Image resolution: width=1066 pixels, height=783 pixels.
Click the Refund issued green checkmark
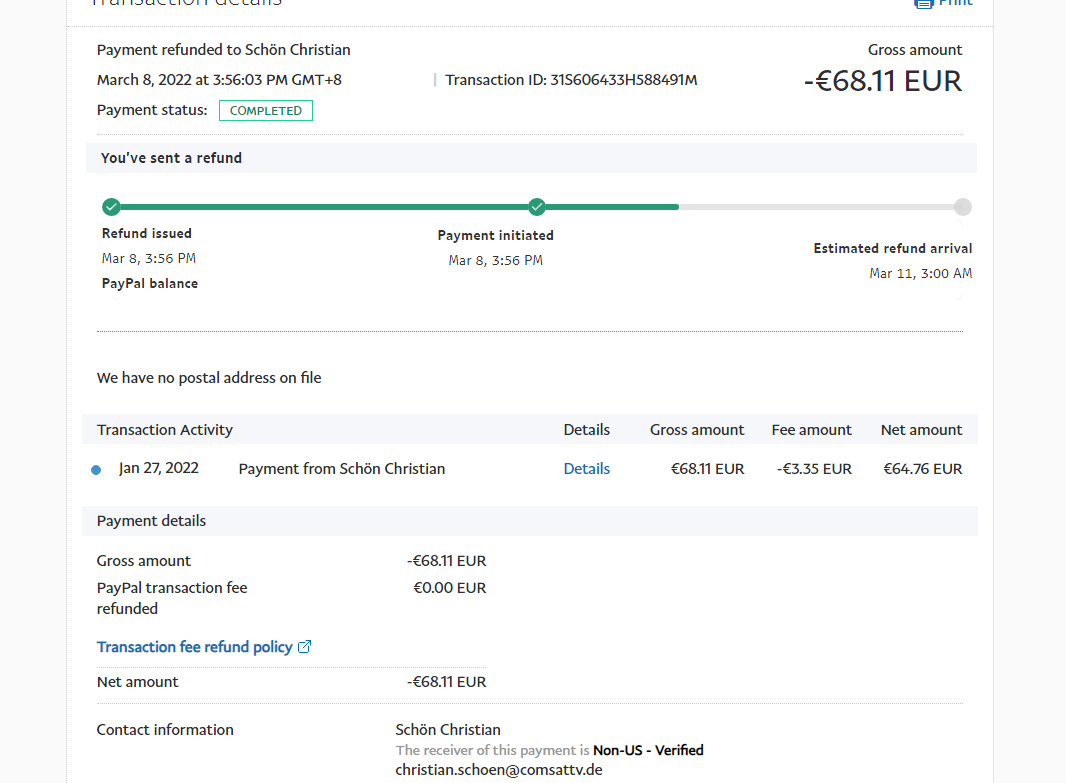111,207
